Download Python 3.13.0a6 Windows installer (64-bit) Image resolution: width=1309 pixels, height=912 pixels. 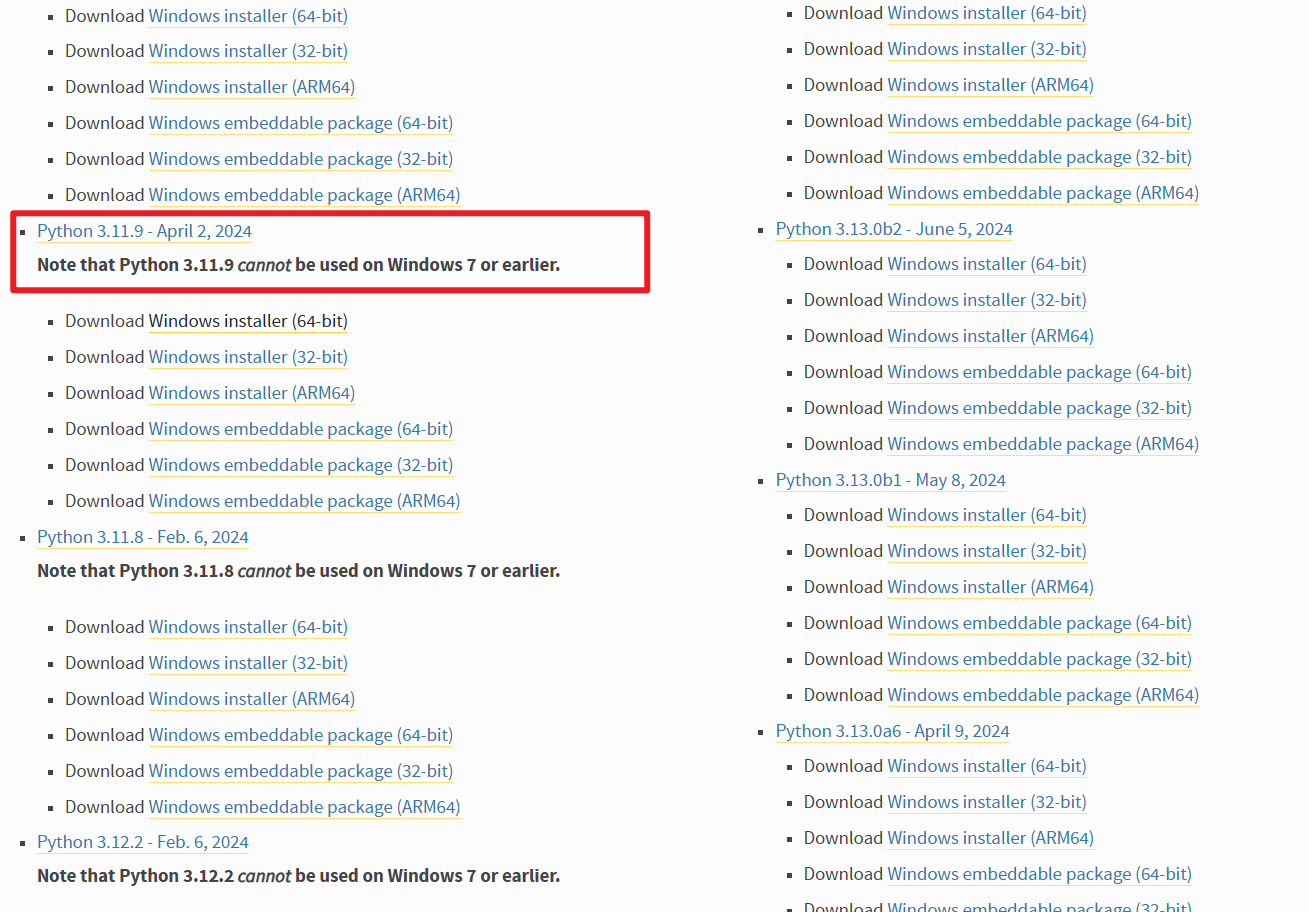click(987, 766)
